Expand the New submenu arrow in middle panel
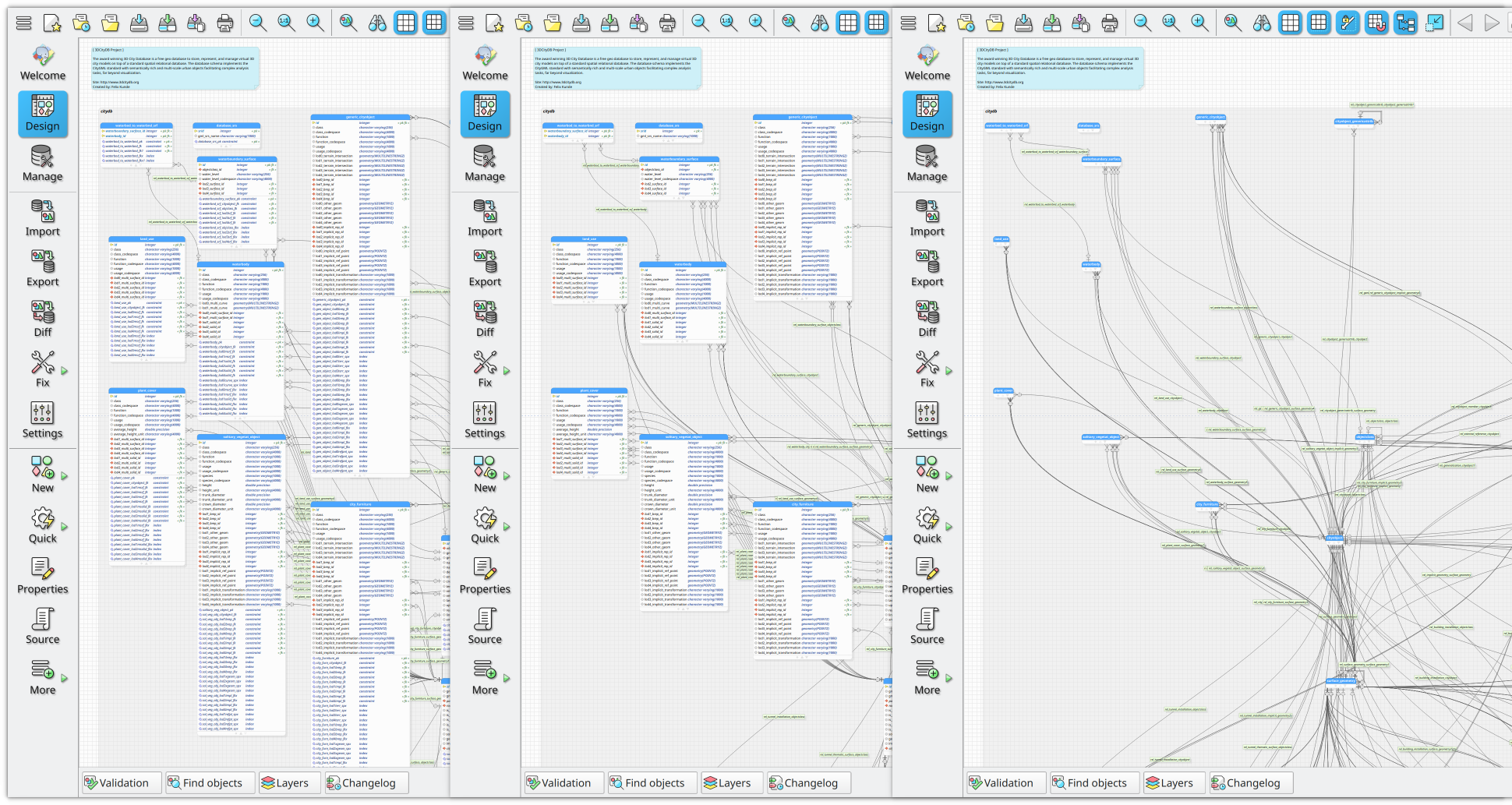The width and height of the screenshot is (1512, 805). [507, 476]
